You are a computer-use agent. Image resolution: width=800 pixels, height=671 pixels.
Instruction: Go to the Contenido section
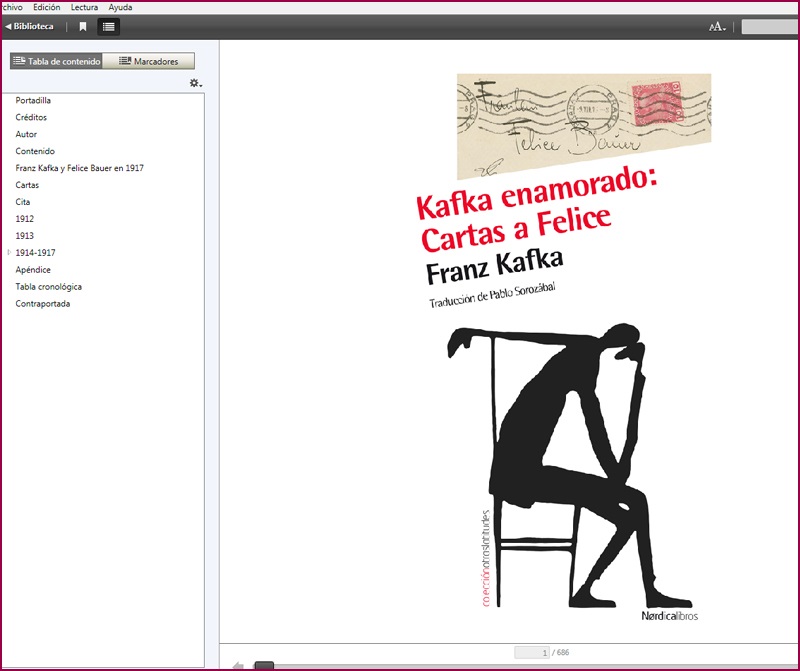[35, 151]
